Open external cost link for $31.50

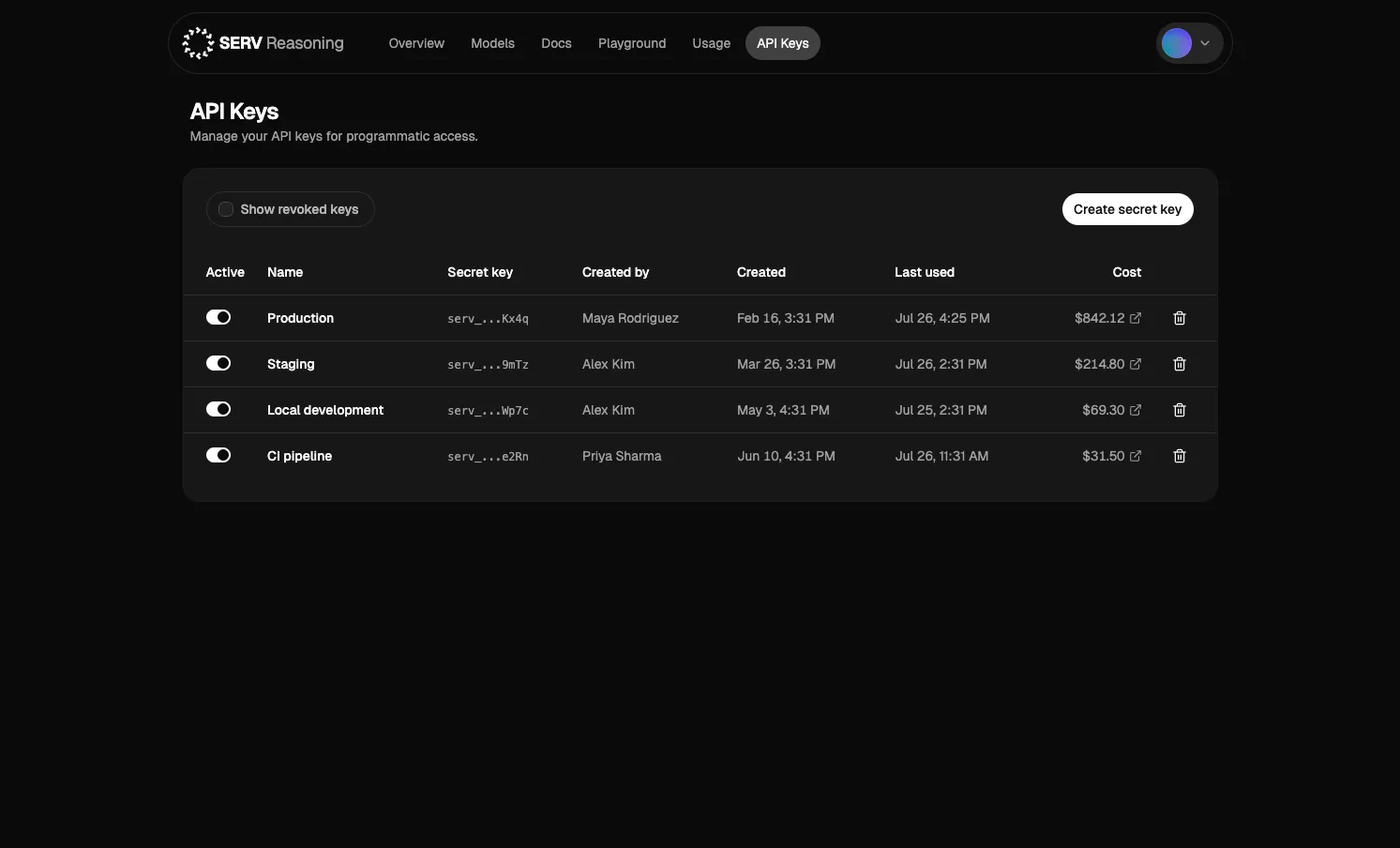(1136, 456)
